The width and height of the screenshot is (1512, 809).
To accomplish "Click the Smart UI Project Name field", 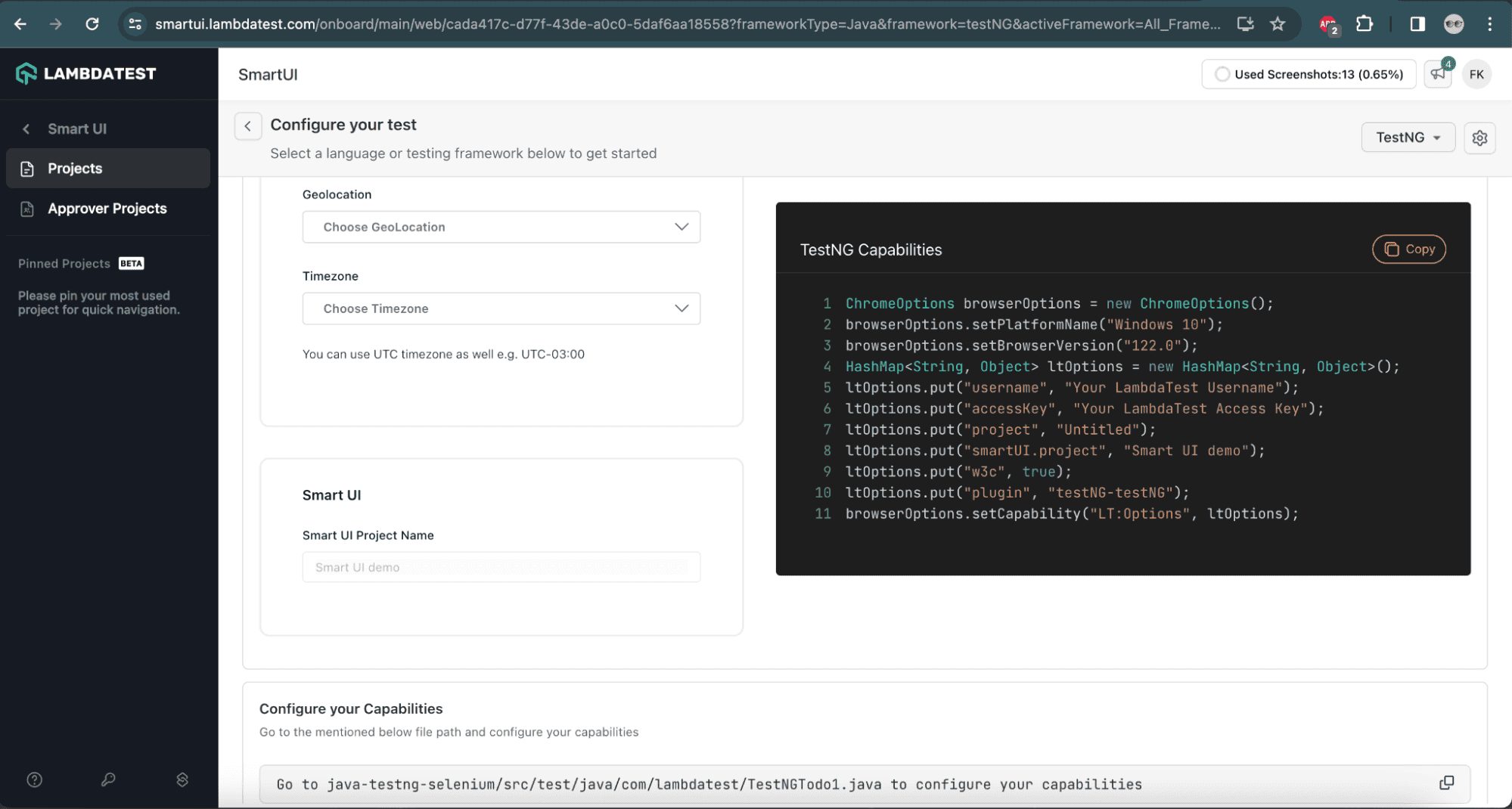I will pyautogui.click(x=501, y=567).
